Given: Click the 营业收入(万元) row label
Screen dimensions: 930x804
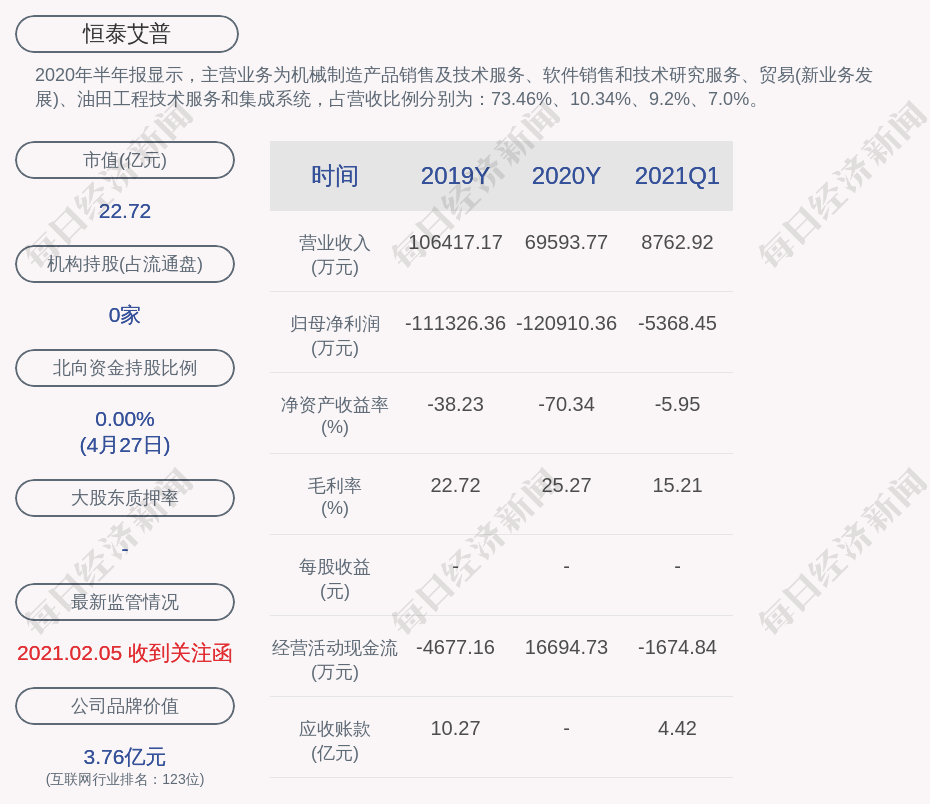Looking at the screenshot, I should click(x=334, y=254).
